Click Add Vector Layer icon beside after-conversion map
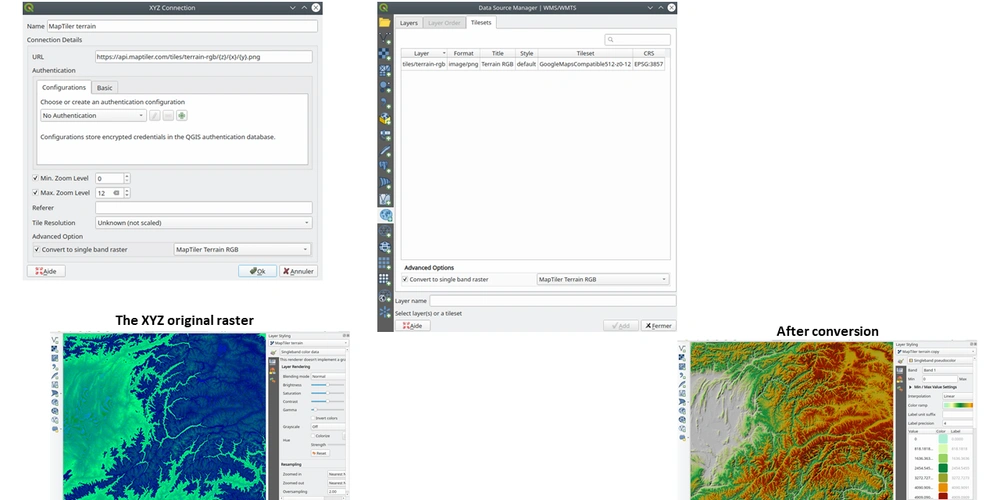The image size is (1000, 500). pos(682,348)
